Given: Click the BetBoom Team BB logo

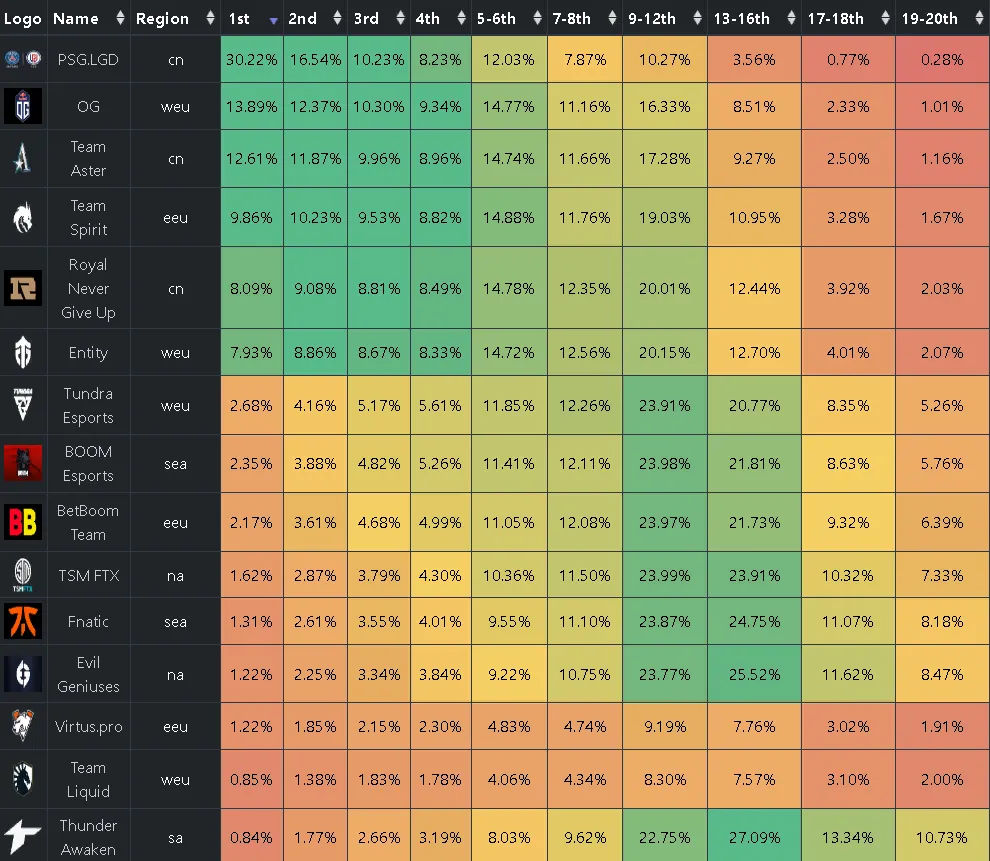Looking at the screenshot, I should pos(23,522).
